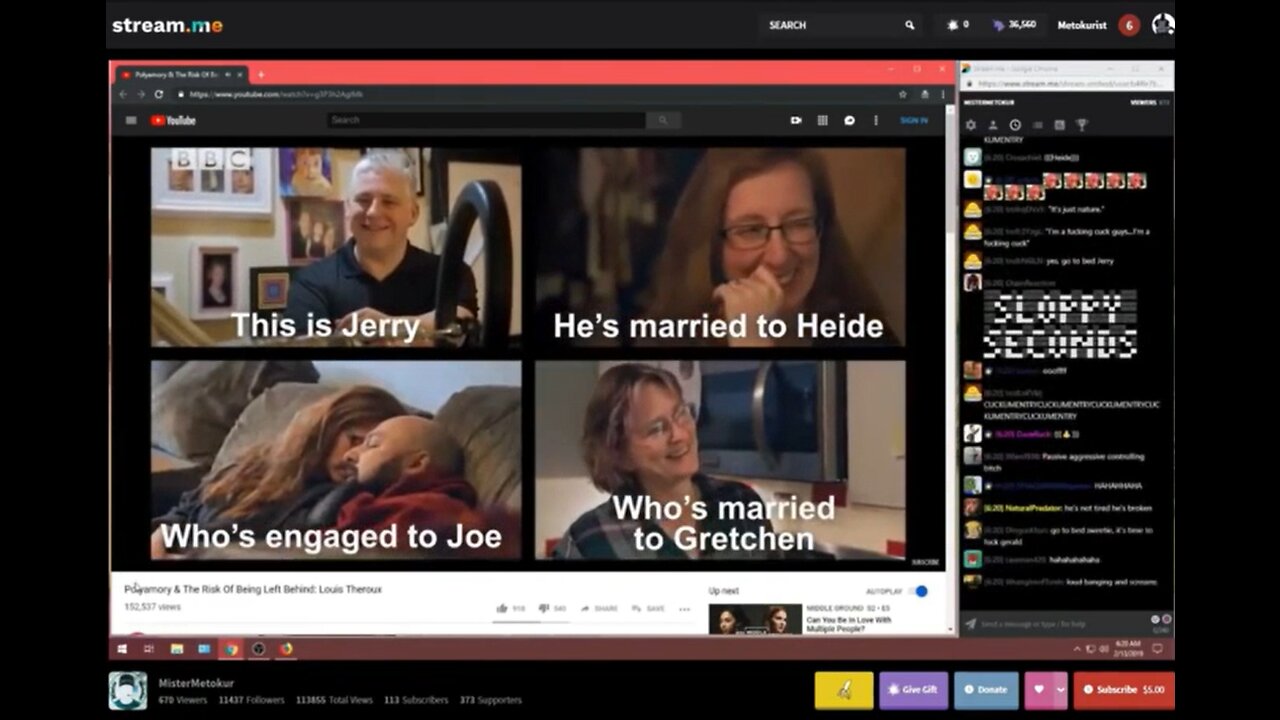1280x720 pixels.
Task: Open the Chrome extension icon
Action: tap(925, 94)
